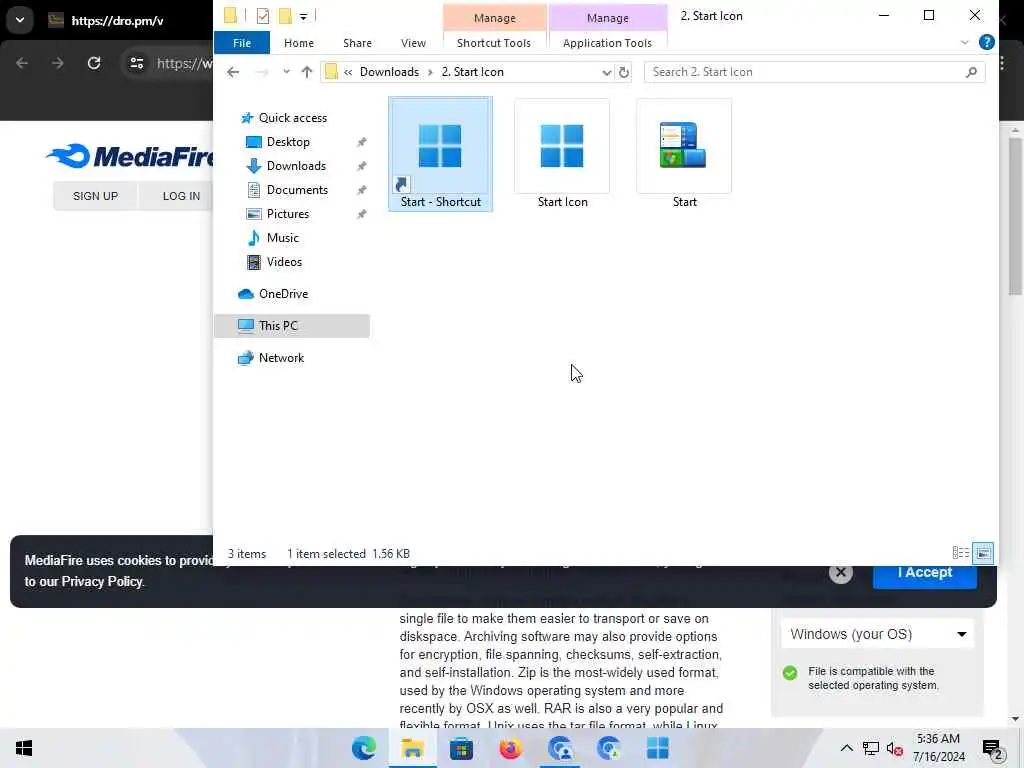Expand the address bar history dropdown

click(x=606, y=72)
